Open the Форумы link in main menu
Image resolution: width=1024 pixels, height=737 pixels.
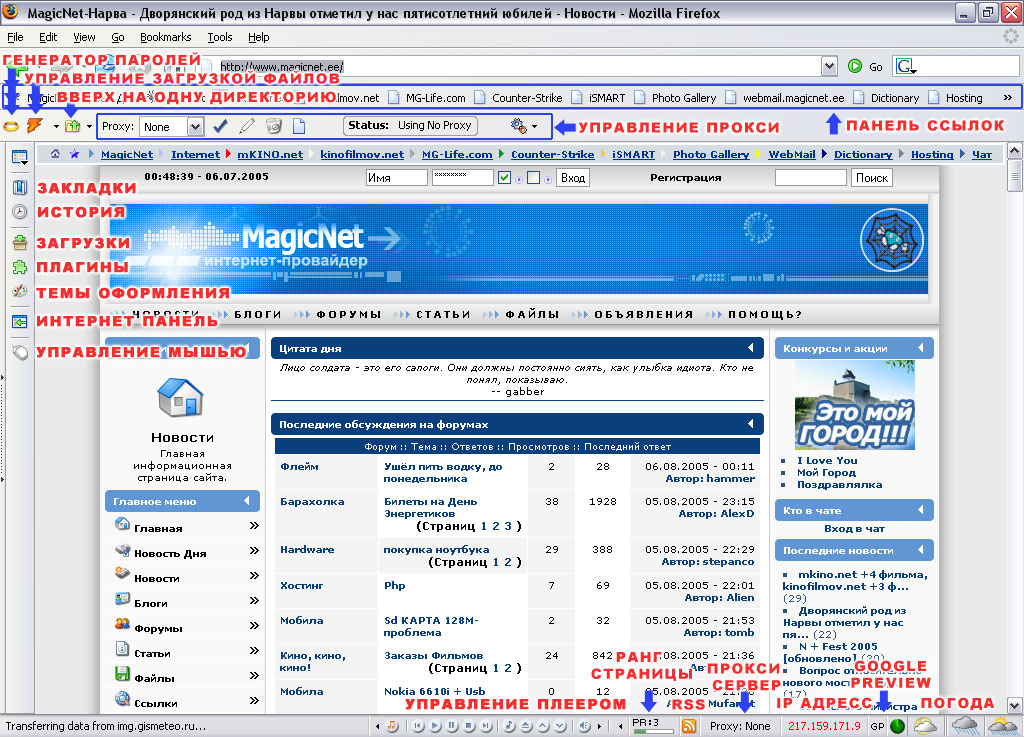[x=158, y=628]
